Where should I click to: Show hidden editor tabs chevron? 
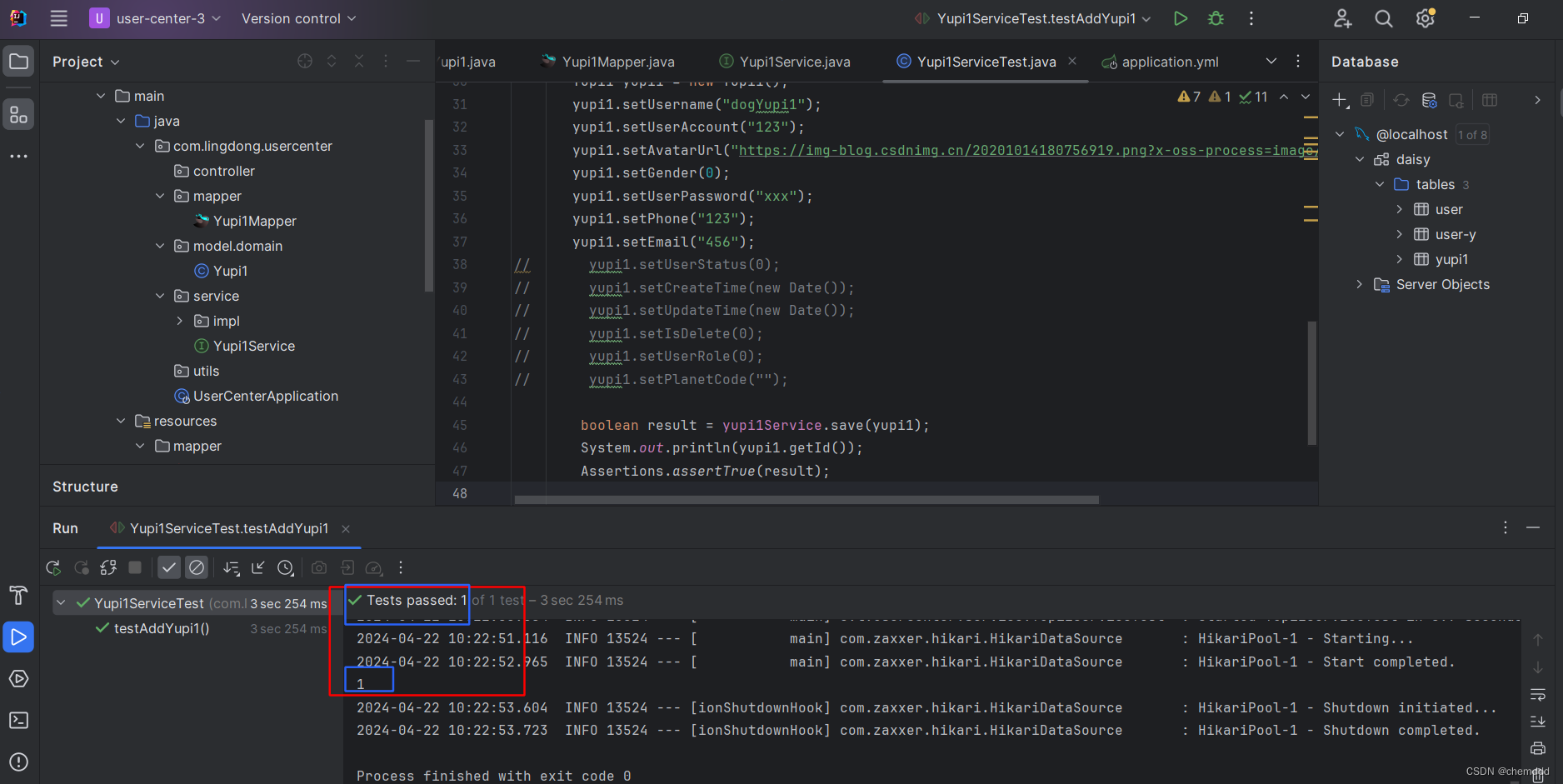(x=1271, y=61)
